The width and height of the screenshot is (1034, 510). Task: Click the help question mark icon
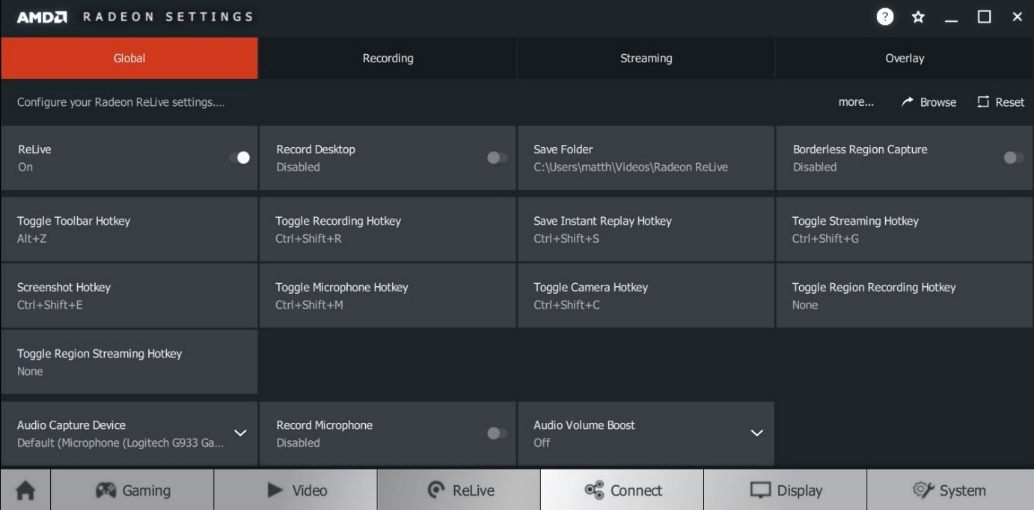(x=885, y=17)
